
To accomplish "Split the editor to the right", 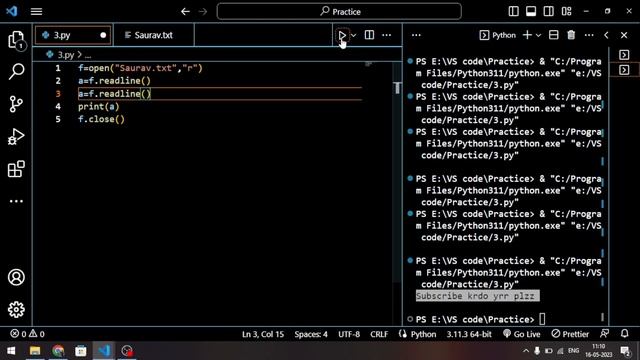I will [369, 35].
